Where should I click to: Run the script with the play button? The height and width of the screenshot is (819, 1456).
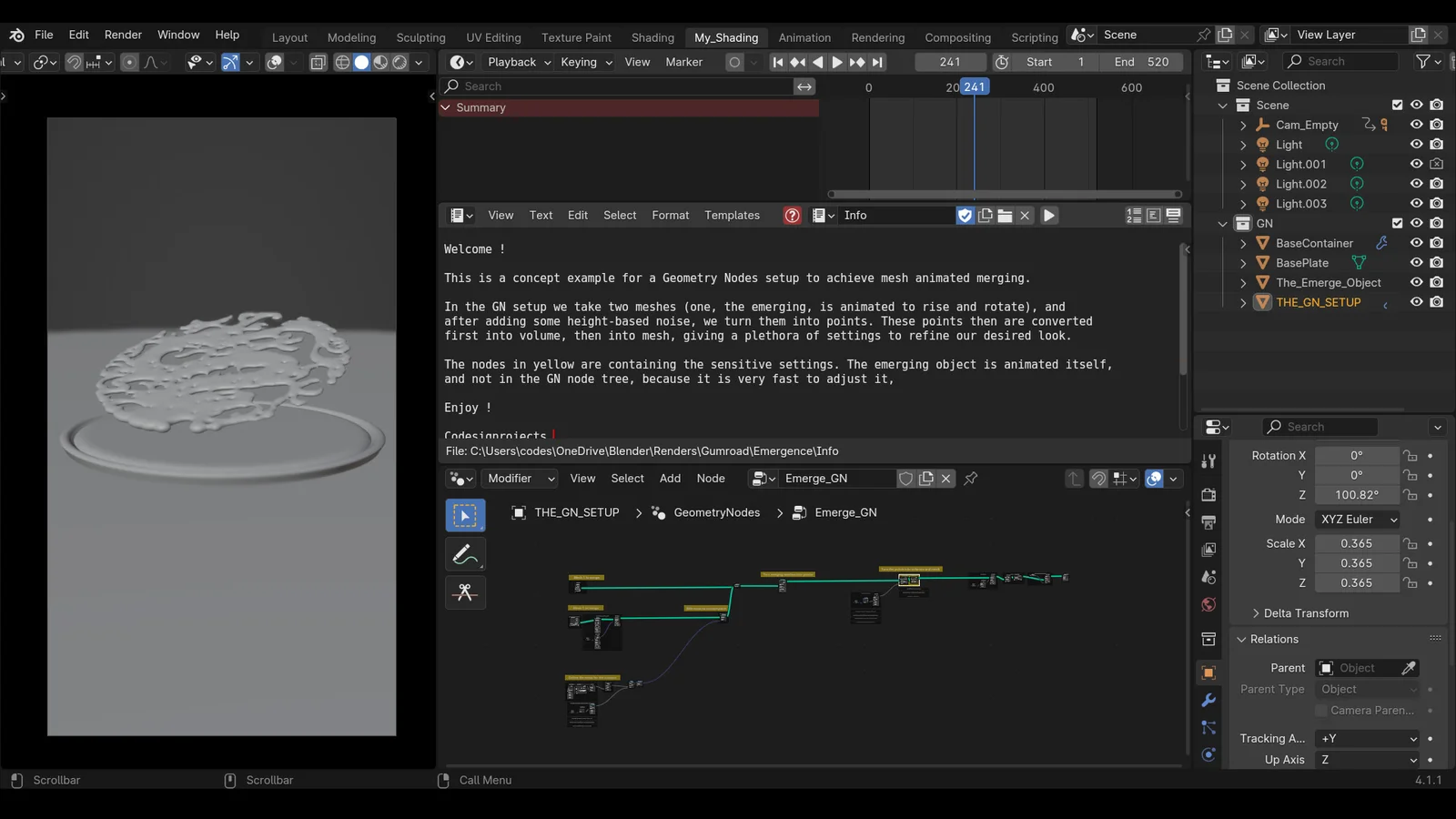pyautogui.click(x=1047, y=215)
